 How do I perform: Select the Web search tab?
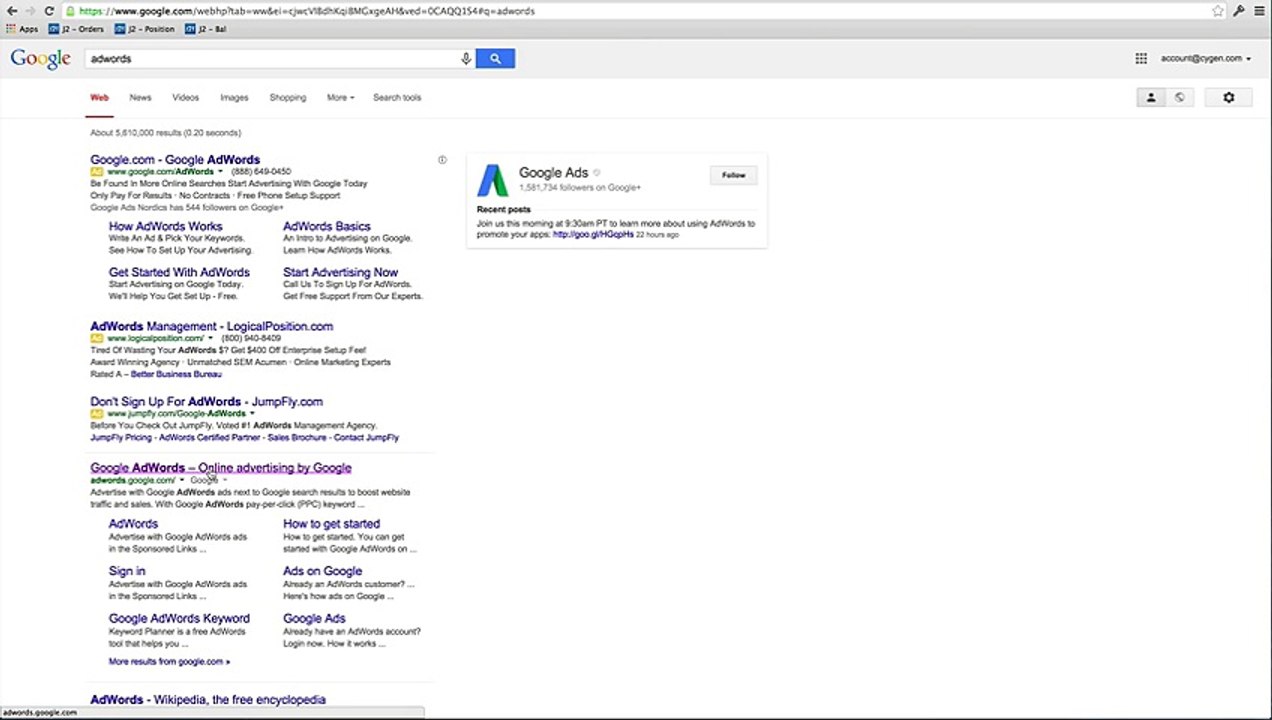(x=99, y=98)
